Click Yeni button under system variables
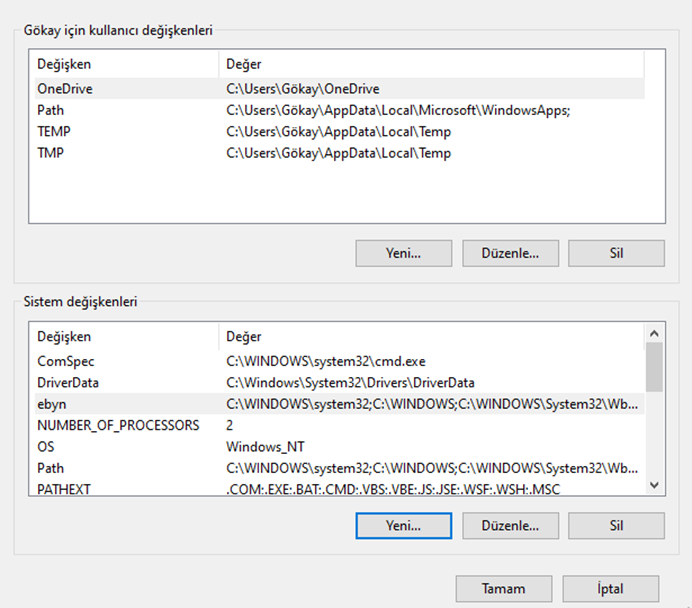692x608 pixels. coord(403,525)
